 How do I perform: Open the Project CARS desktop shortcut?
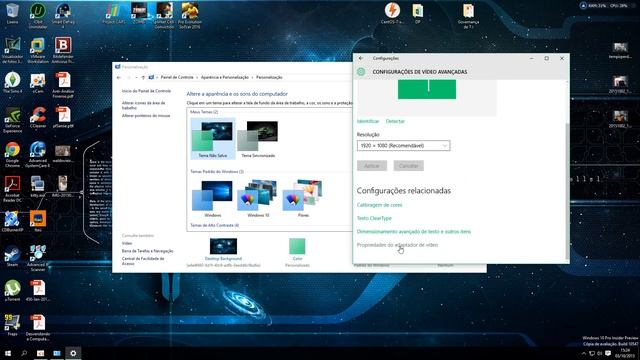pos(114,13)
